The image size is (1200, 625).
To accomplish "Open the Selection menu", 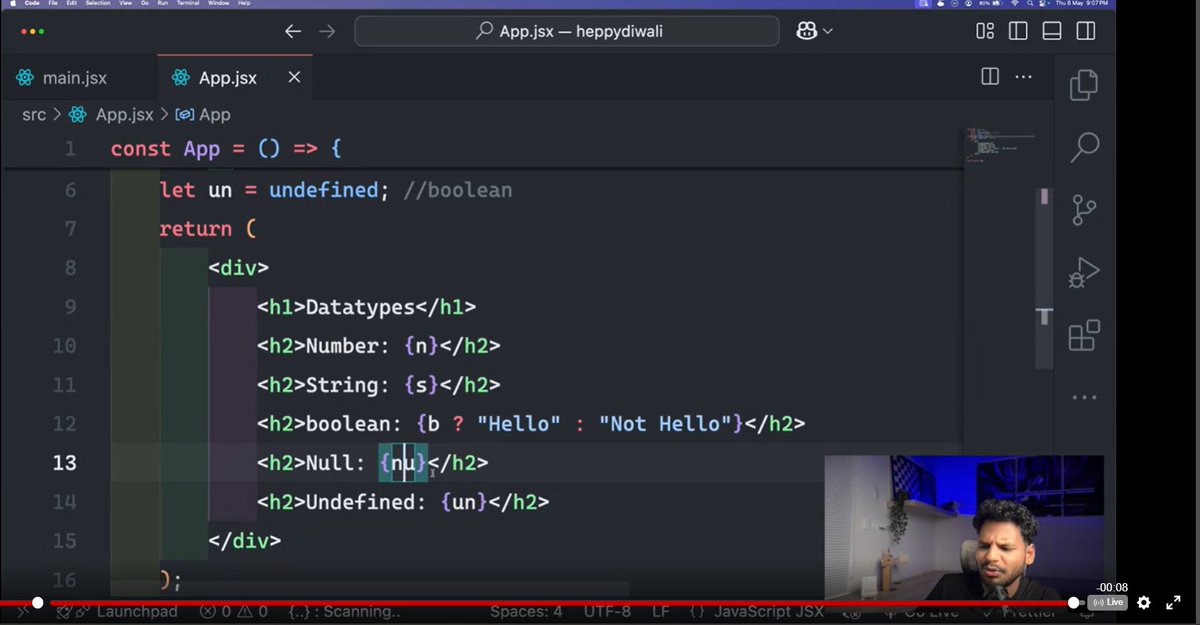I will click(98, 4).
